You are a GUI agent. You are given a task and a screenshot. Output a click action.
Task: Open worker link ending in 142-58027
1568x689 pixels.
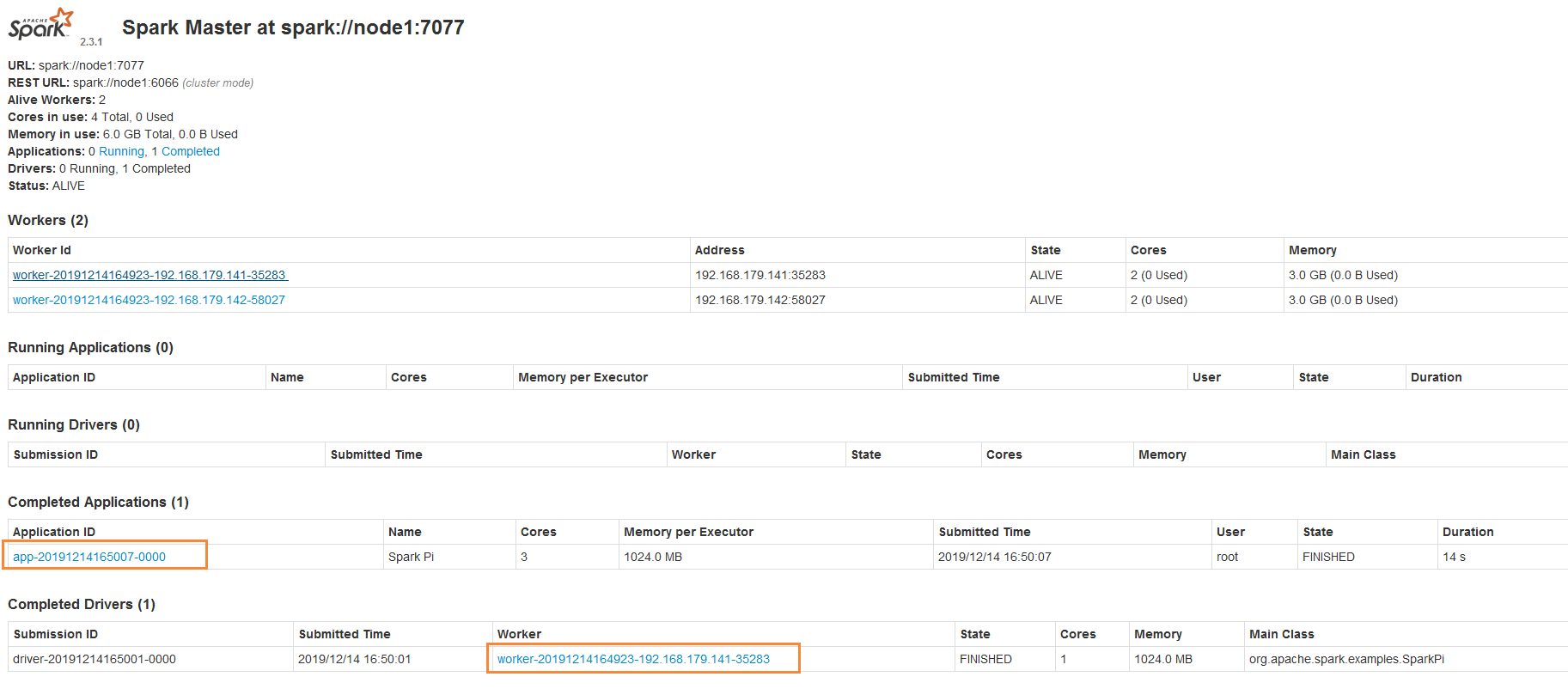(149, 300)
